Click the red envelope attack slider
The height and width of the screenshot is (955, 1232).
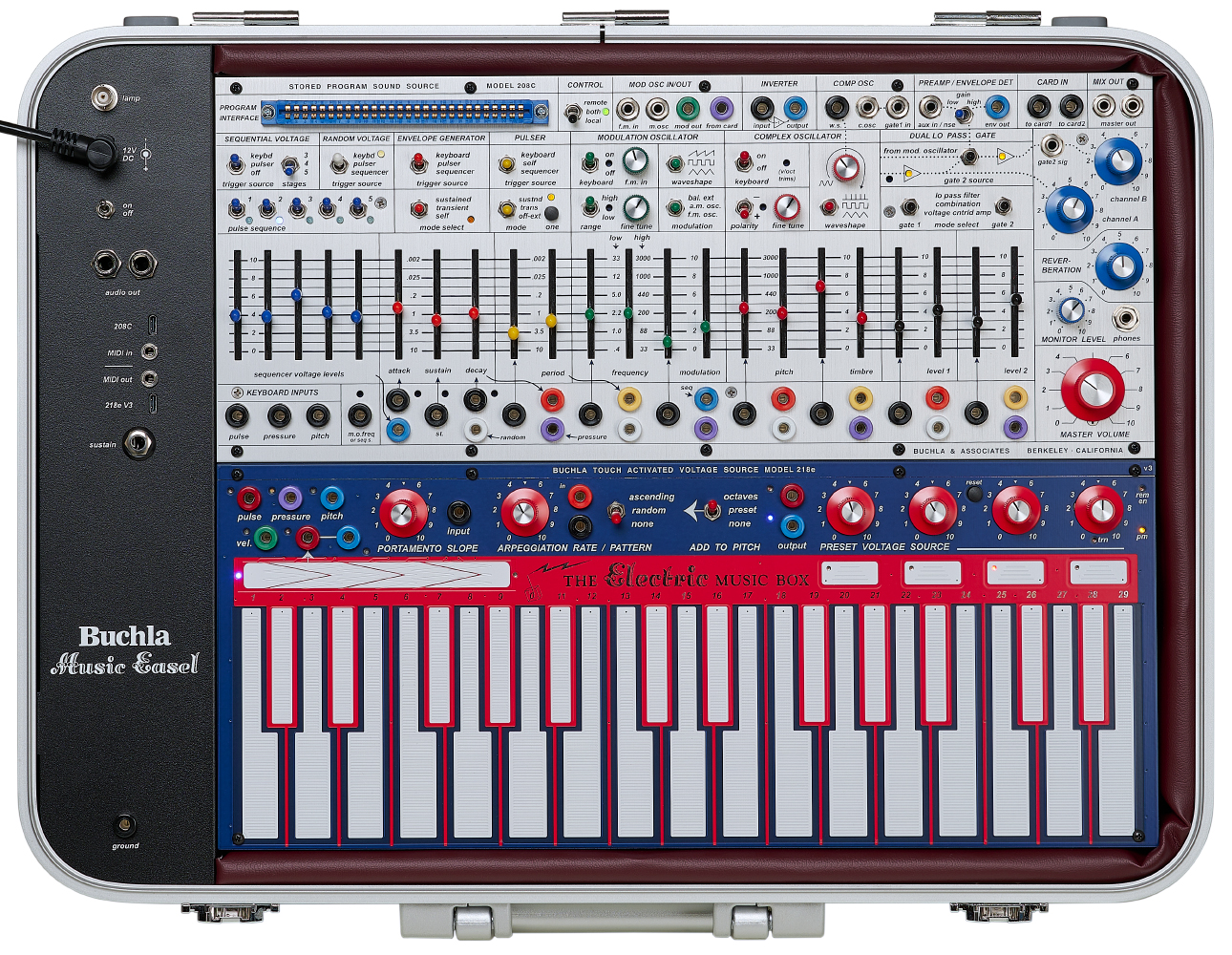pyautogui.click(x=397, y=307)
